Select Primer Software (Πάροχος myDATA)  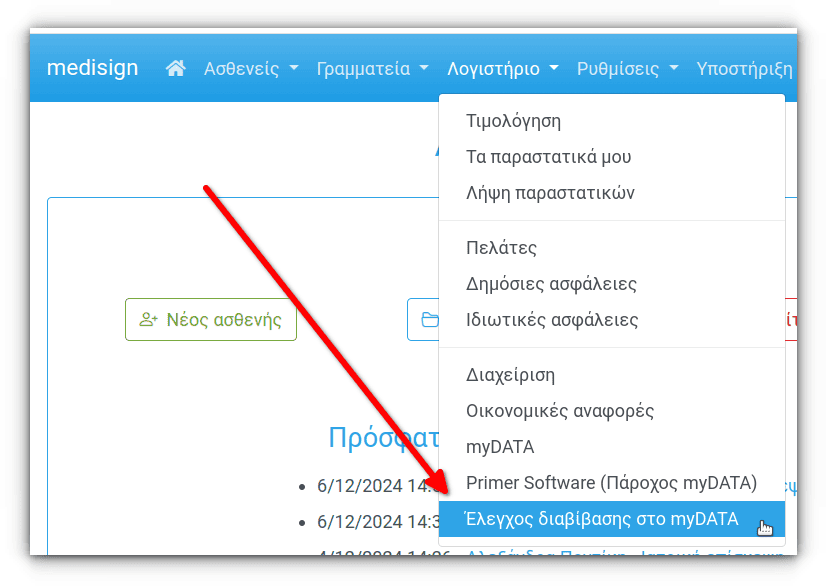pyautogui.click(x=612, y=483)
